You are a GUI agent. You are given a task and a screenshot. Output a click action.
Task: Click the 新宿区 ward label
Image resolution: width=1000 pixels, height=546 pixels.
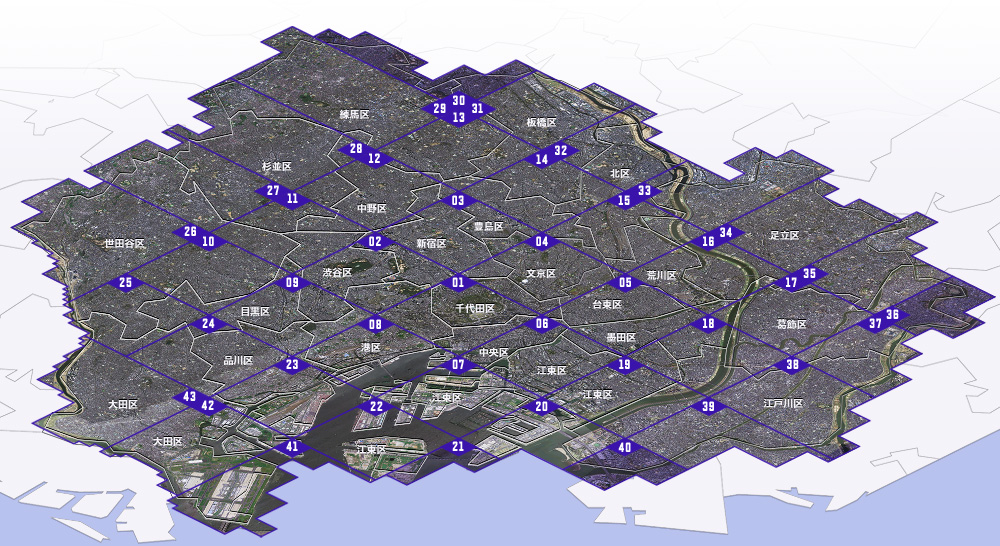[x=431, y=244]
